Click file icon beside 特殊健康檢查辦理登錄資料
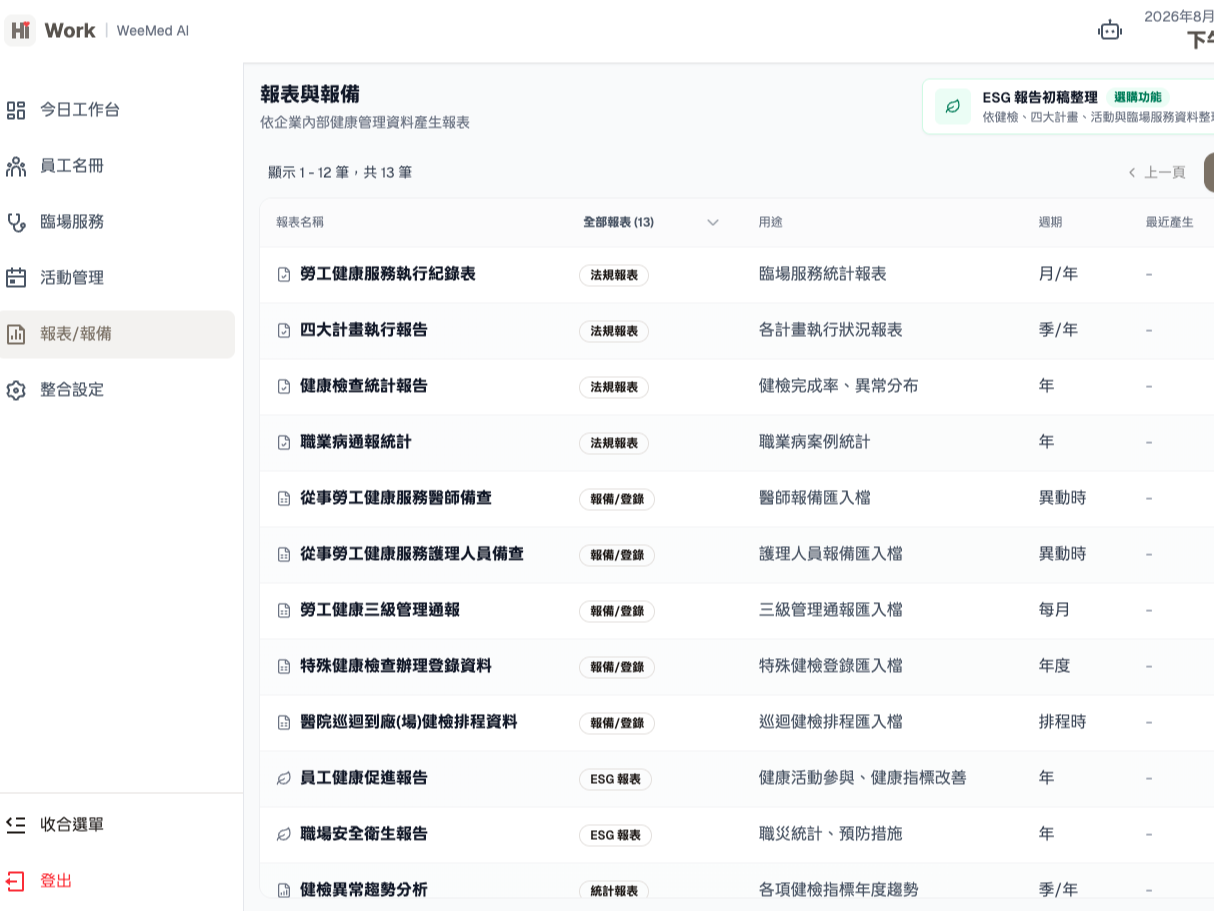 (x=283, y=666)
